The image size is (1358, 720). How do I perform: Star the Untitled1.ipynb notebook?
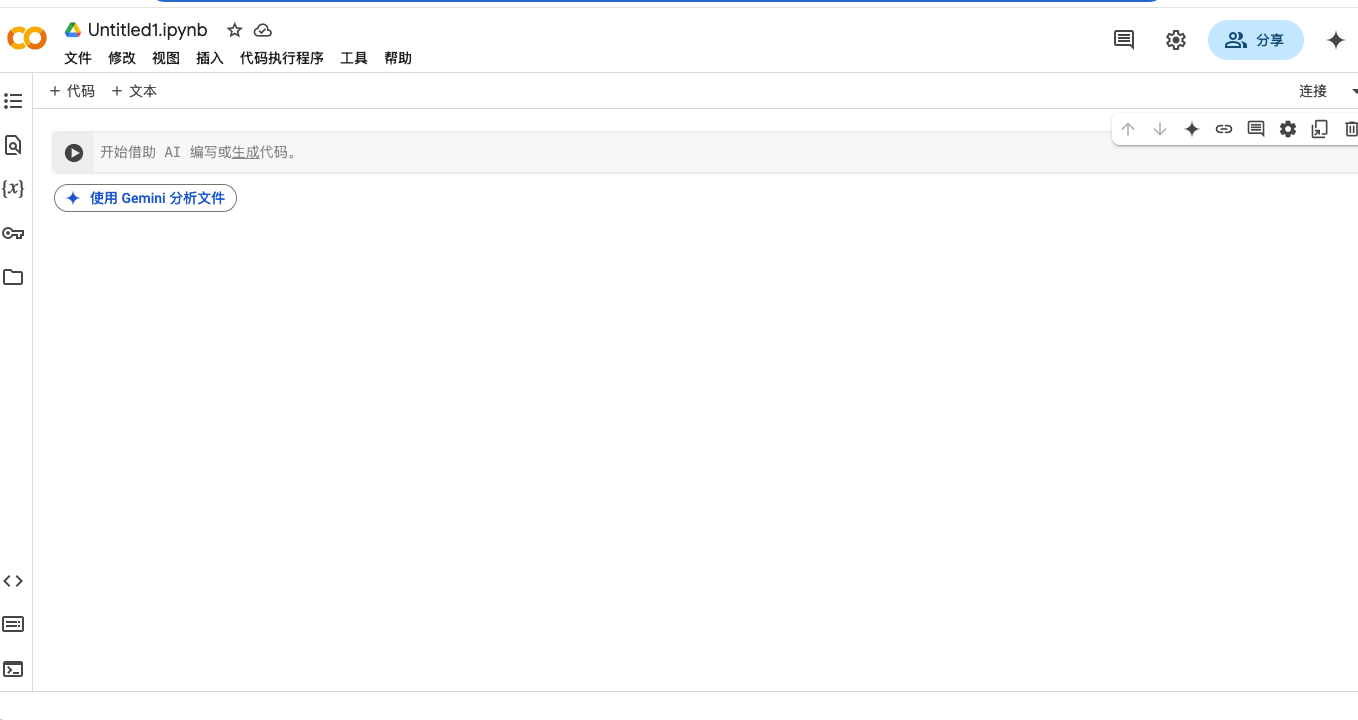235,30
